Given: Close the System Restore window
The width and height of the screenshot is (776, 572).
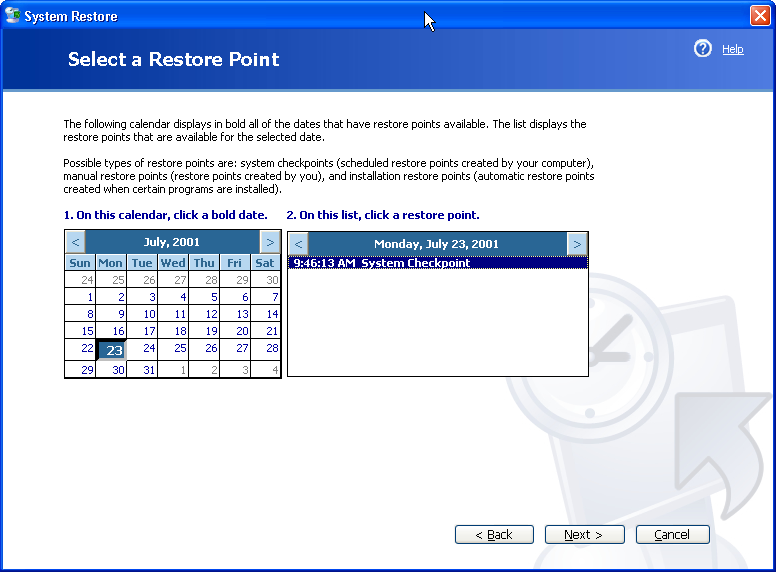Looking at the screenshot, I should pyautogui.click(x=759, y=16).
